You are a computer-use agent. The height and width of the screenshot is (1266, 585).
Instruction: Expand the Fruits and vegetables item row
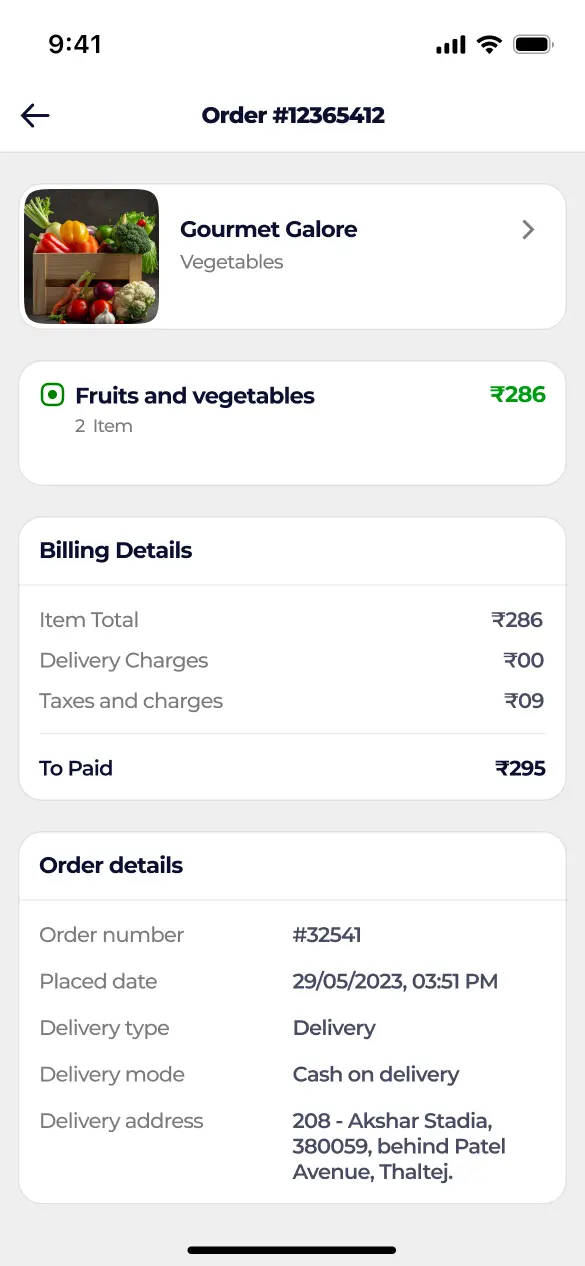coord(292,423)
